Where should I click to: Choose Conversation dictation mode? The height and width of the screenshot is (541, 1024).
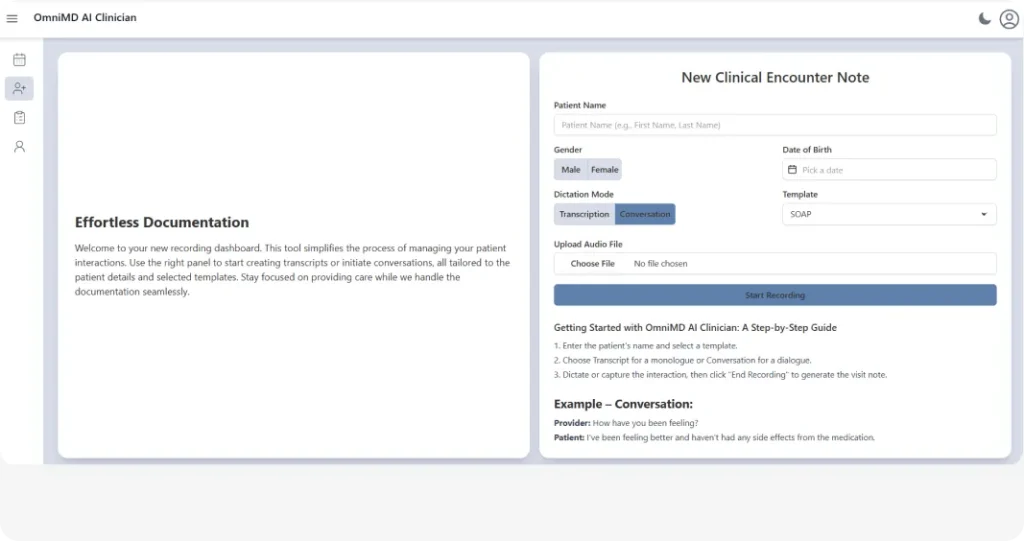point(645,214)
